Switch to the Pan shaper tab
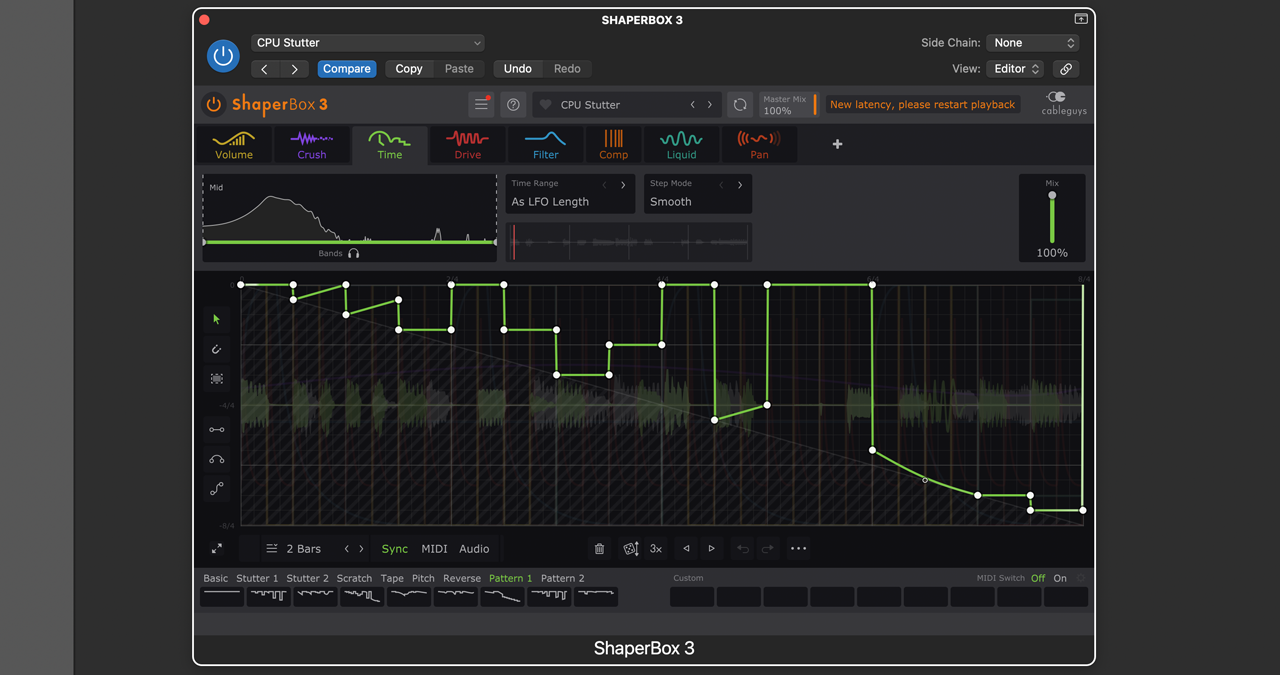The height and width of the screenshot is (675, 1280). click(760, 145)
